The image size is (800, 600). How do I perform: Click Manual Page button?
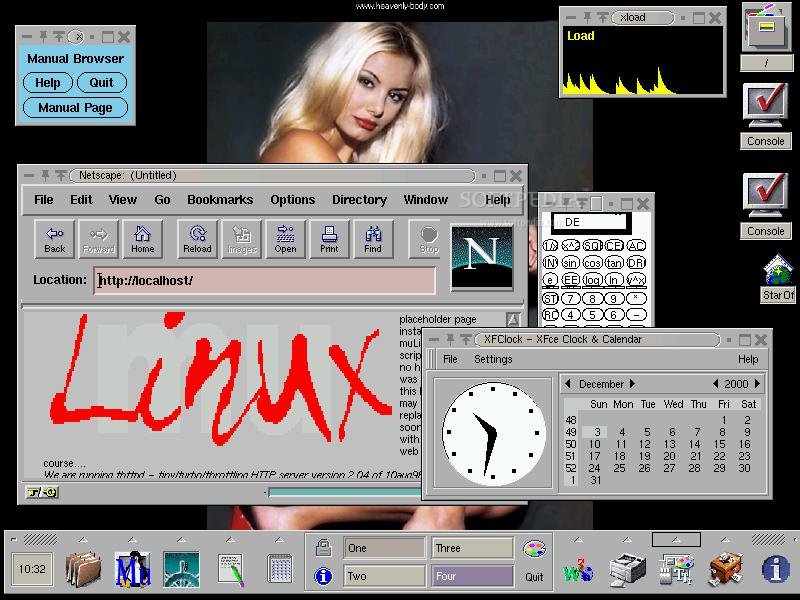[x=75, y=108]
